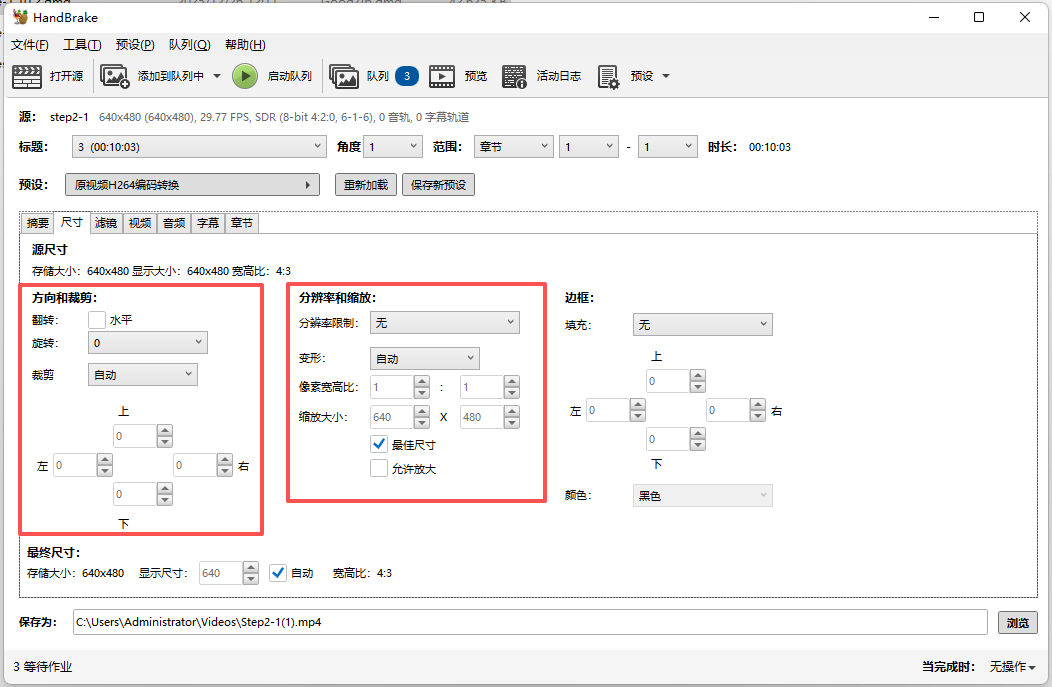1052x687 pixels.
Task: Uncheck the 最佳尺寸 optimal size checkbox
Action: (x=379, y=444)
